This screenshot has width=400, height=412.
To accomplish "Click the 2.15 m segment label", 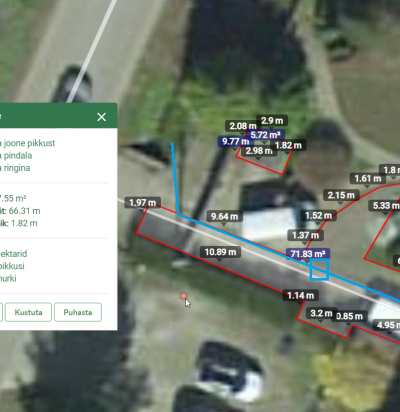I will pos(341,195).
